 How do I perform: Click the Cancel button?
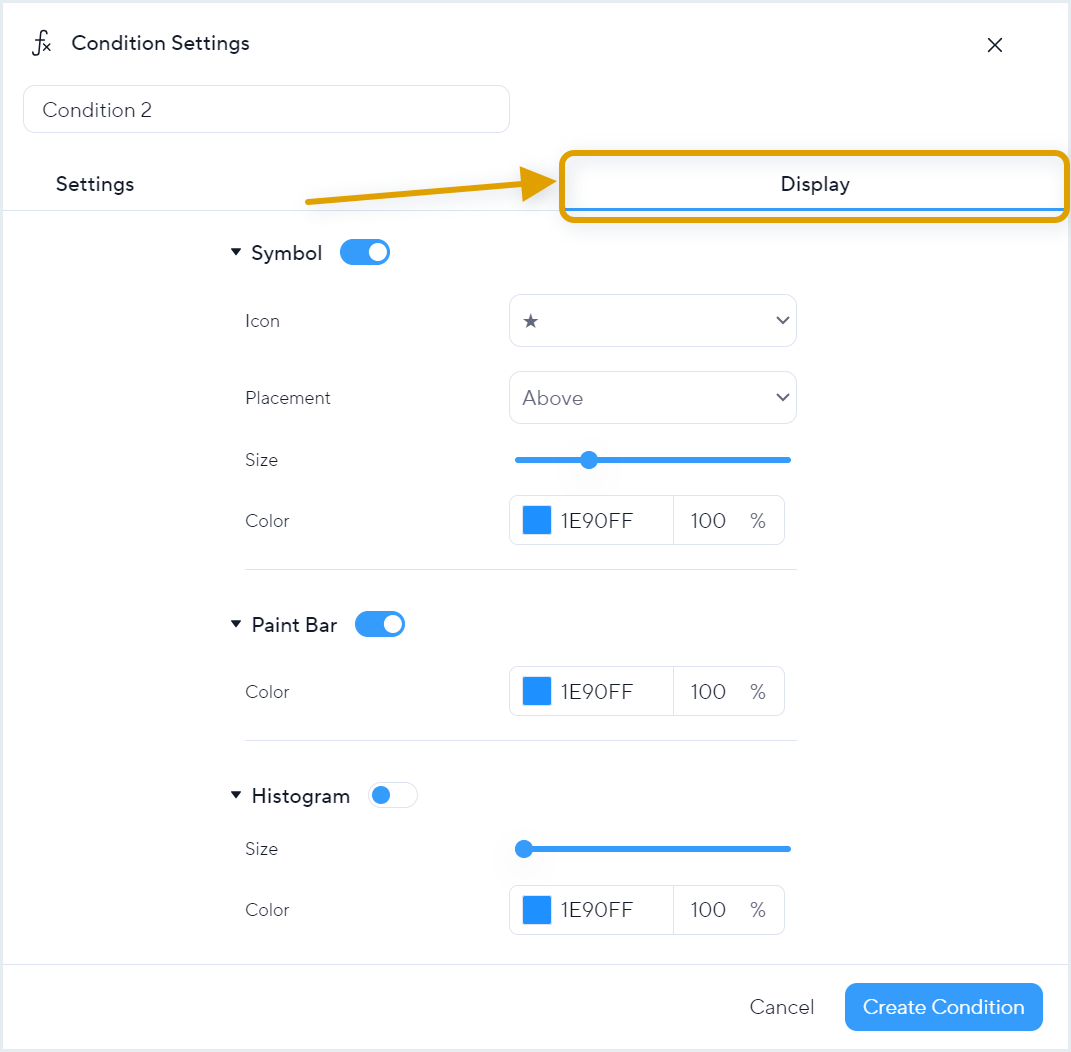[x=781, y=1007]
